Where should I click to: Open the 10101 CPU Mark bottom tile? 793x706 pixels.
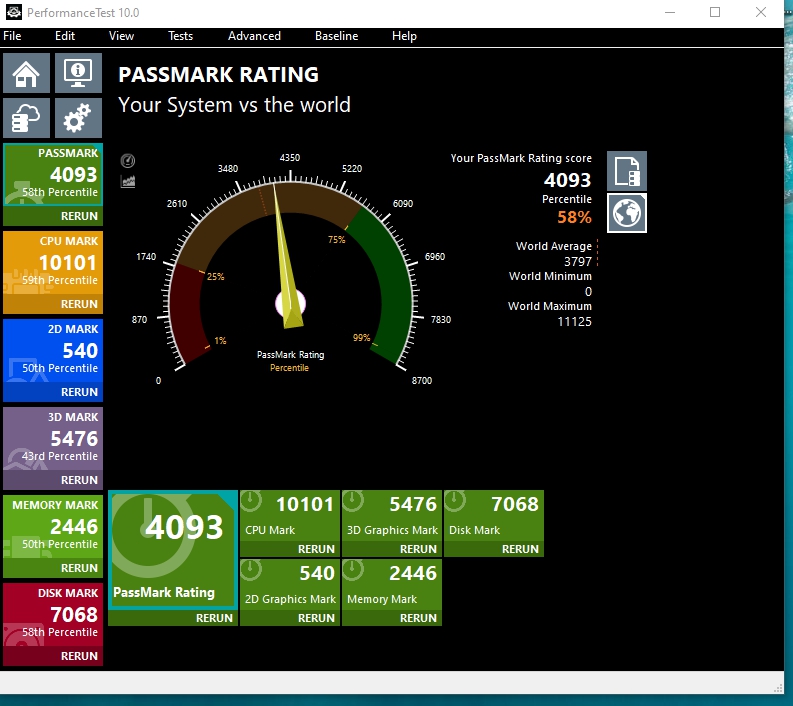pos(290,516)
